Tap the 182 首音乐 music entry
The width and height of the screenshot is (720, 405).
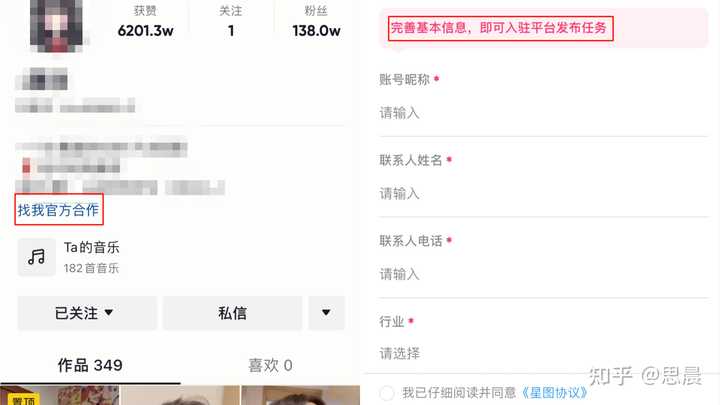[91, 268]
